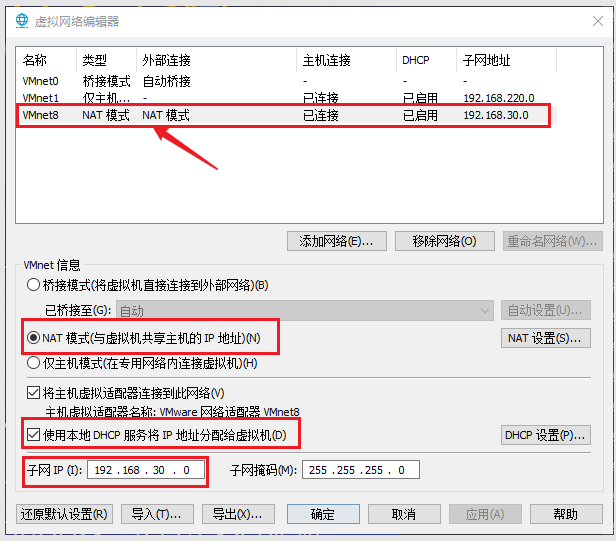
Task: Select the VMnet8 row in the network list
Action: click(286, 115)
